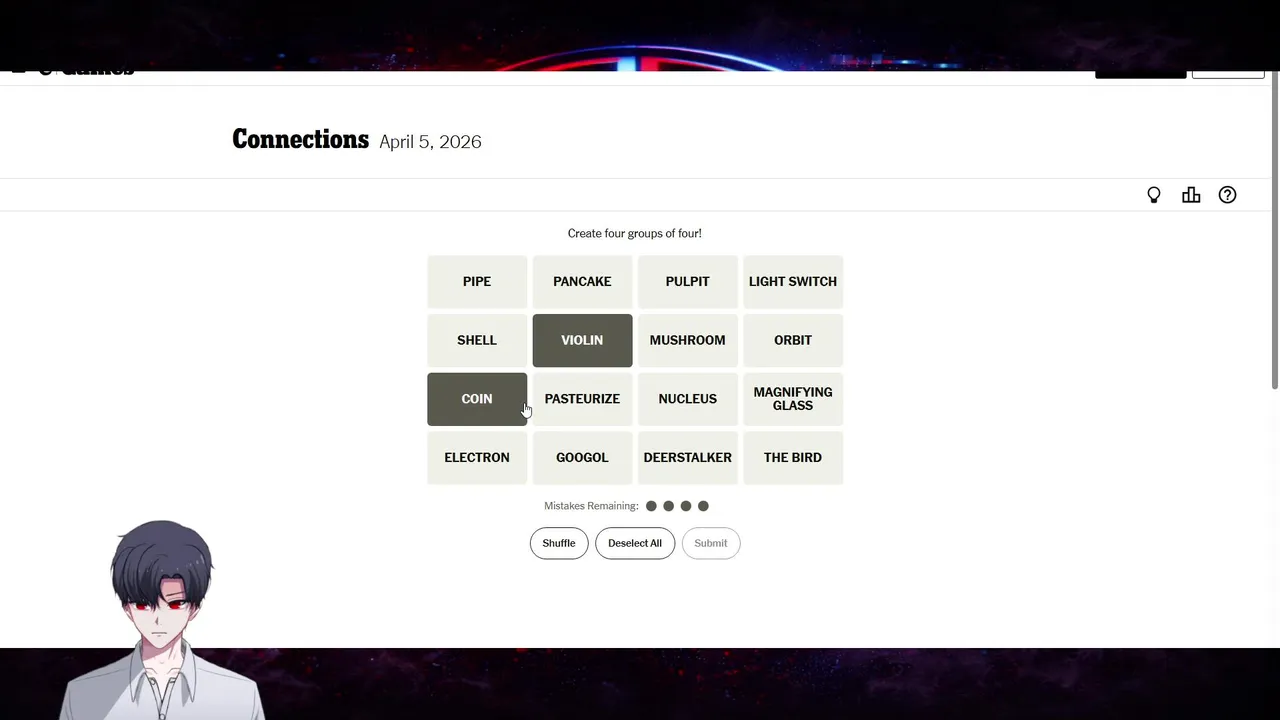1280x720 pixels.
Task: Select the LIGHT SWITCH tile
Action: coord(793,282)
